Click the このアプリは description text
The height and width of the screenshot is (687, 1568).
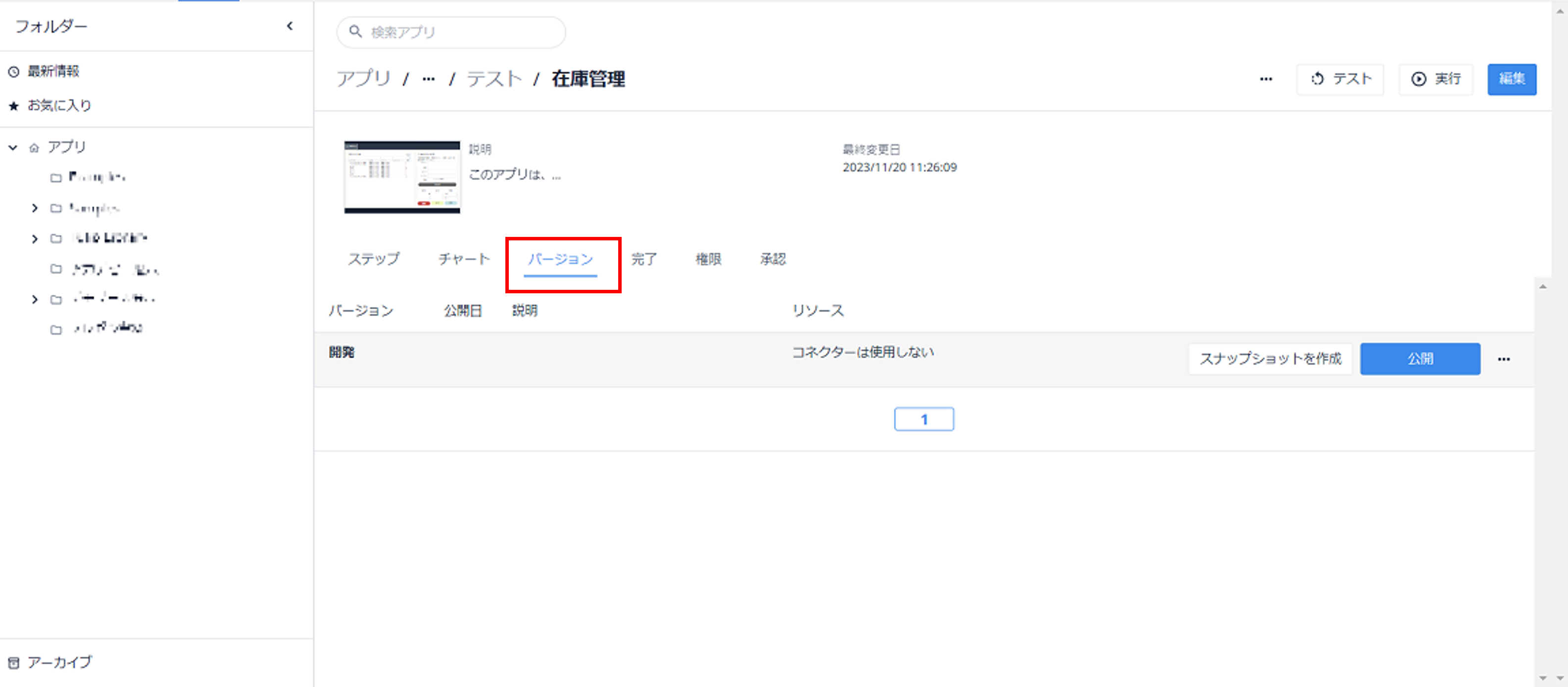coord(515,175)
